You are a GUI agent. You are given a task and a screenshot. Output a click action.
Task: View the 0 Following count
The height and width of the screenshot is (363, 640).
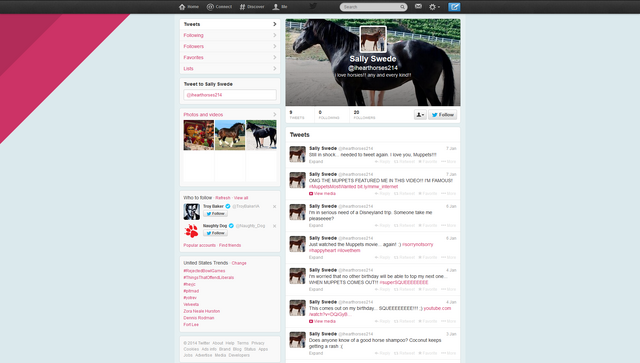pyautogui.click(x=329, y=115)
